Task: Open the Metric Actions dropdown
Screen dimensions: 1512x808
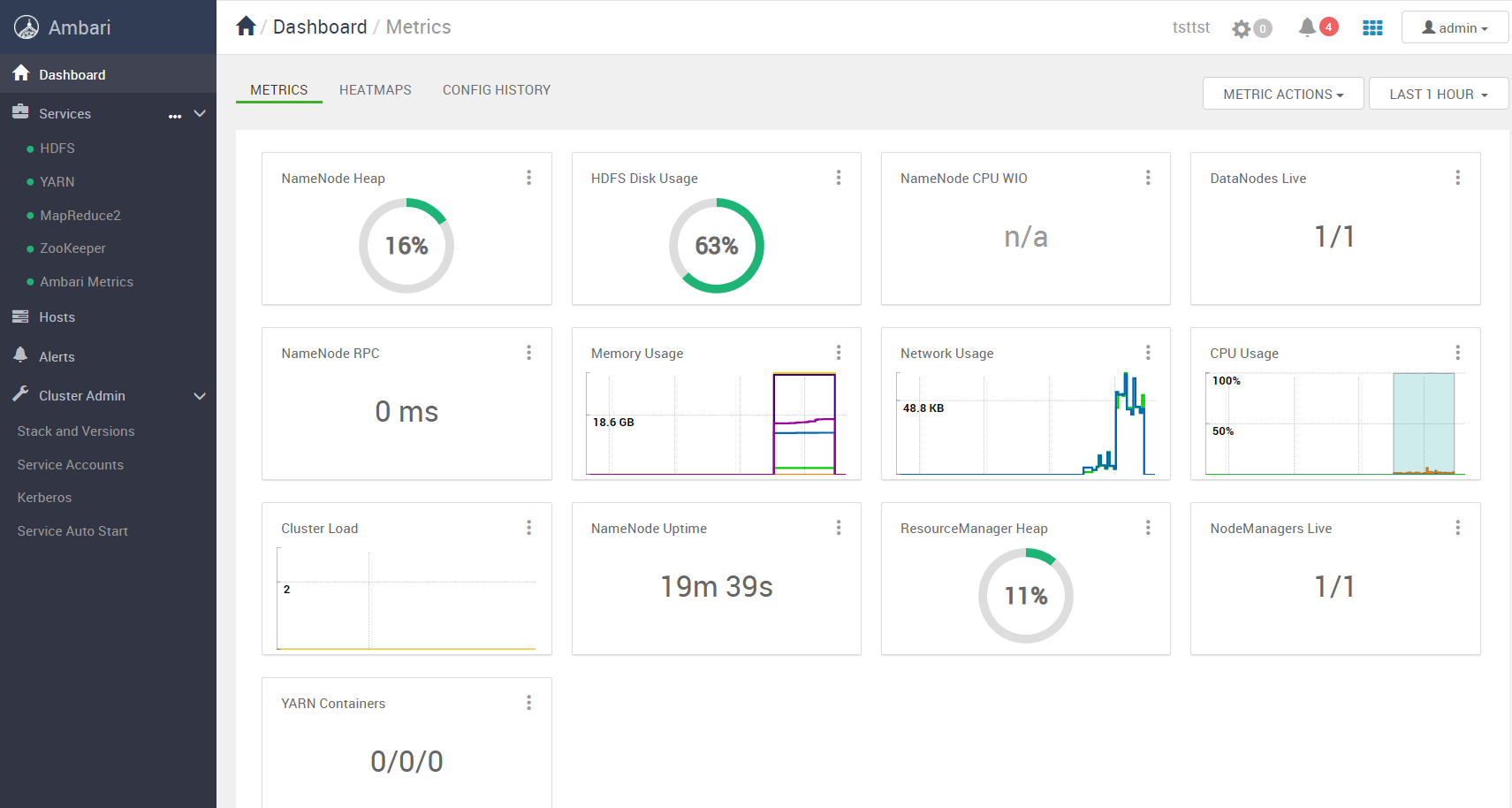Action: [x=1283, y=94]
